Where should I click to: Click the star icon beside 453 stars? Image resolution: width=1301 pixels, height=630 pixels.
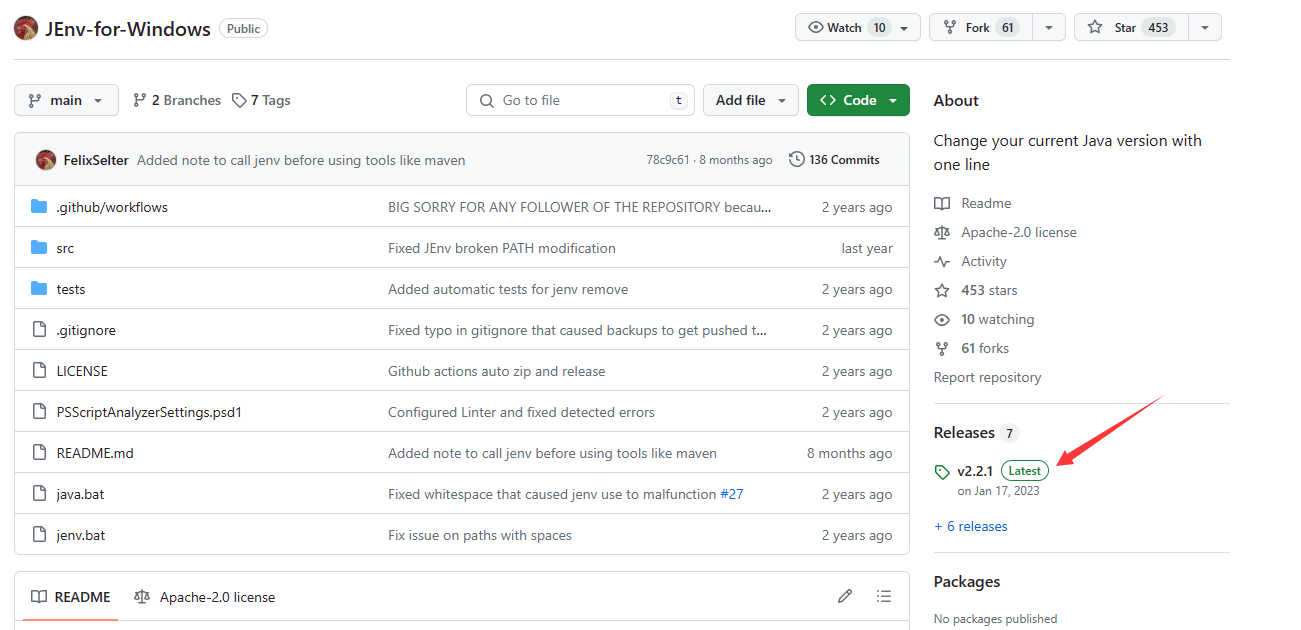pos(942,290)
